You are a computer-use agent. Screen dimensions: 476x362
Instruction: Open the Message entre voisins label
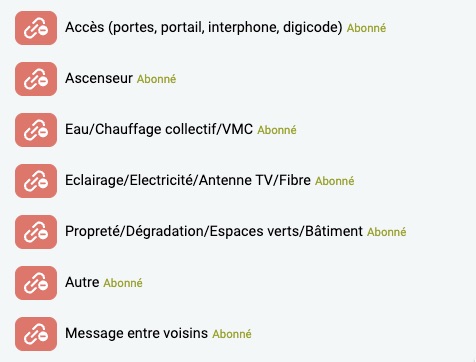click(137, 333)
